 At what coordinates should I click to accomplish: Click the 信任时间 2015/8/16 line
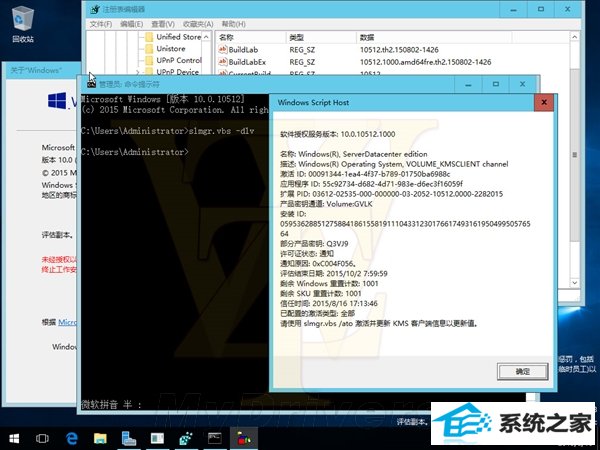click(329, 303)
